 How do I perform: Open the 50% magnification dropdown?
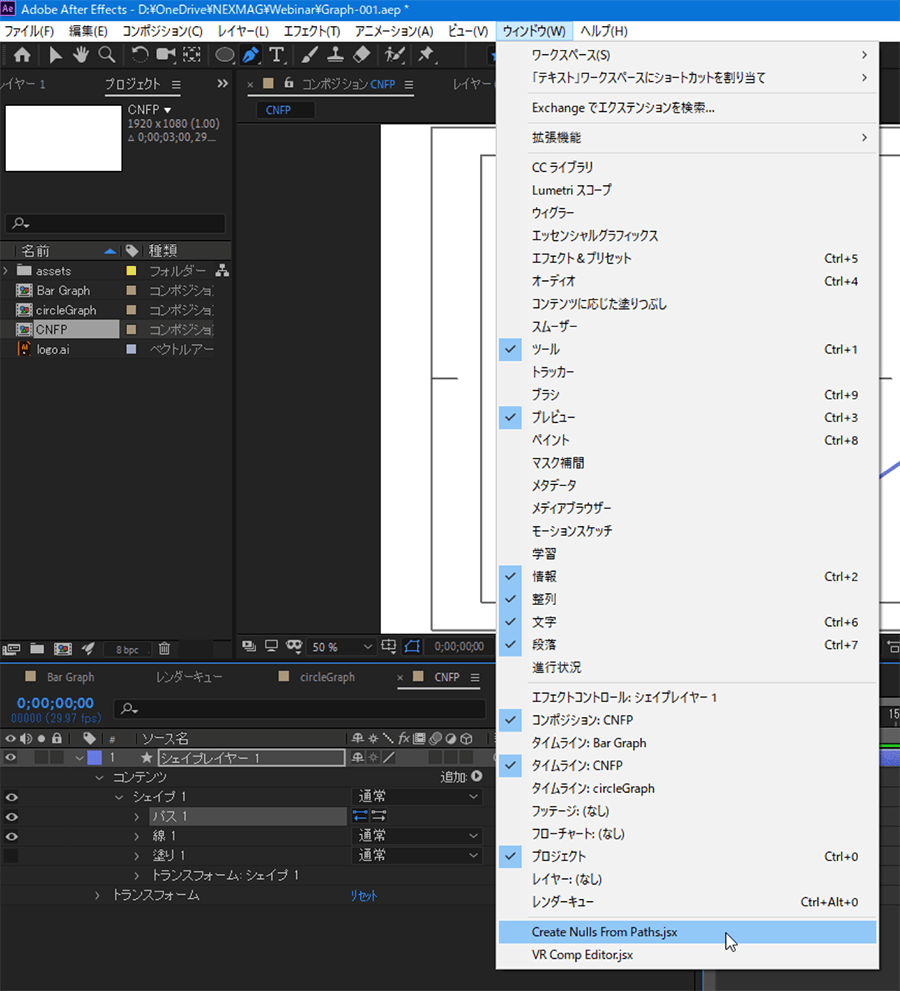340,647
